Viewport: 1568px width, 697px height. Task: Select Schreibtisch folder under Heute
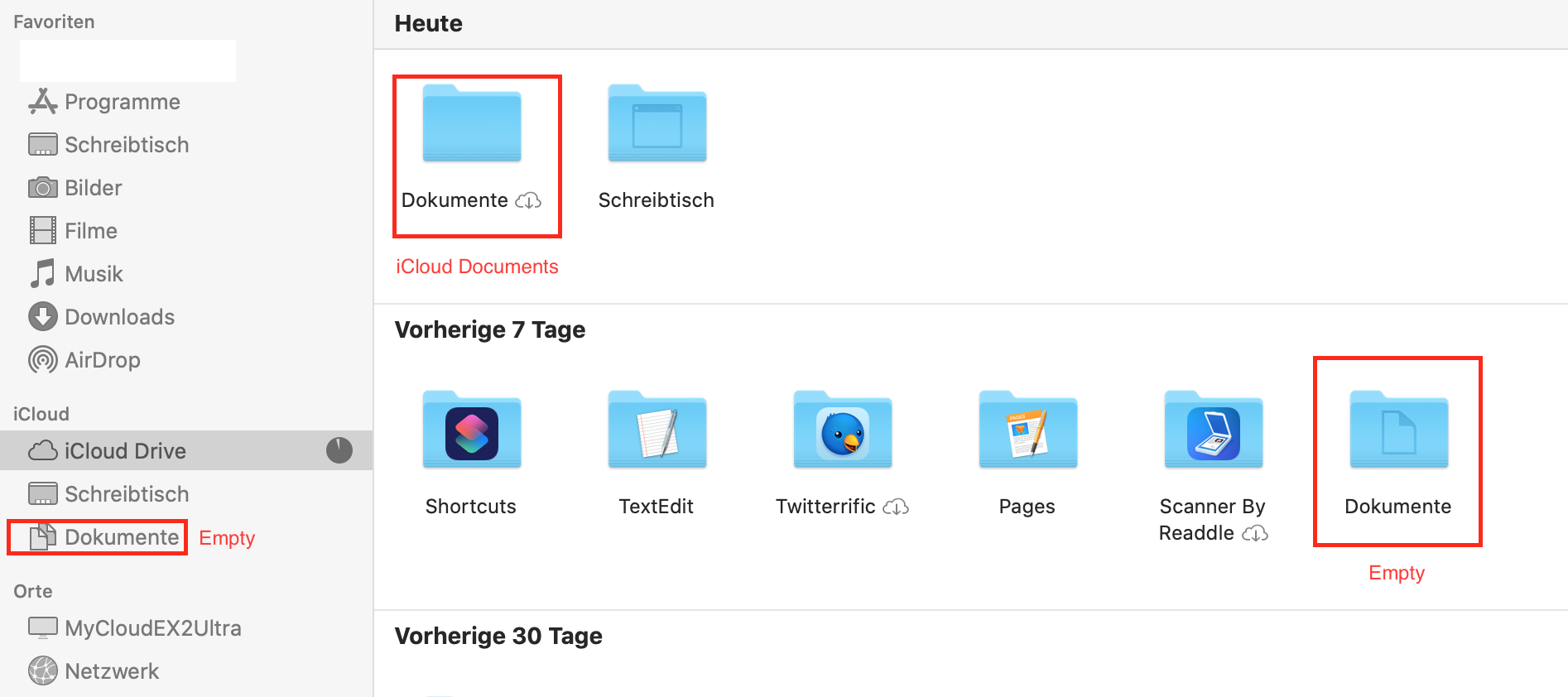(657, 123)
